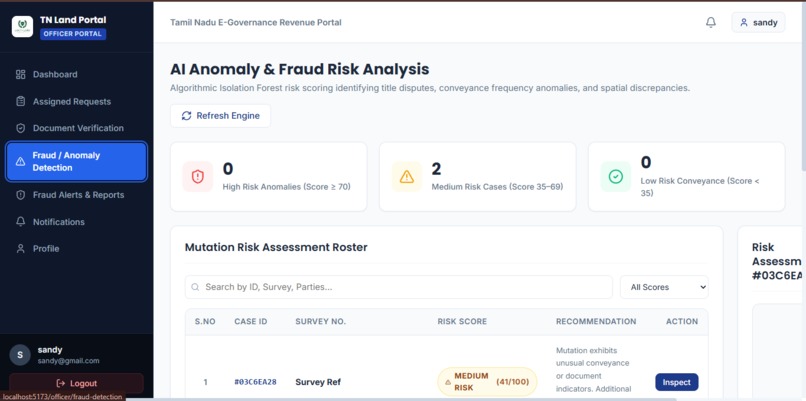
Task: Inspect case #03C6EA28
Action: coord(676,382)
